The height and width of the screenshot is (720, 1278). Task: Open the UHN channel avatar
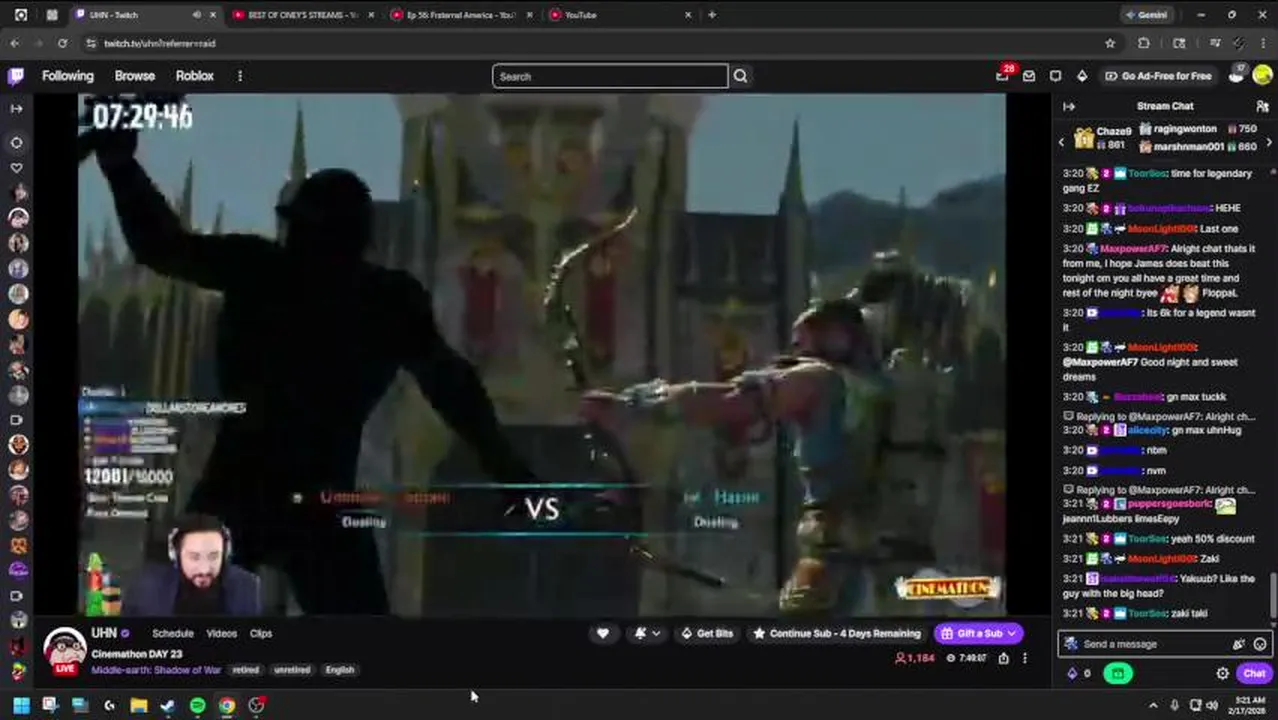click(65, 650)
